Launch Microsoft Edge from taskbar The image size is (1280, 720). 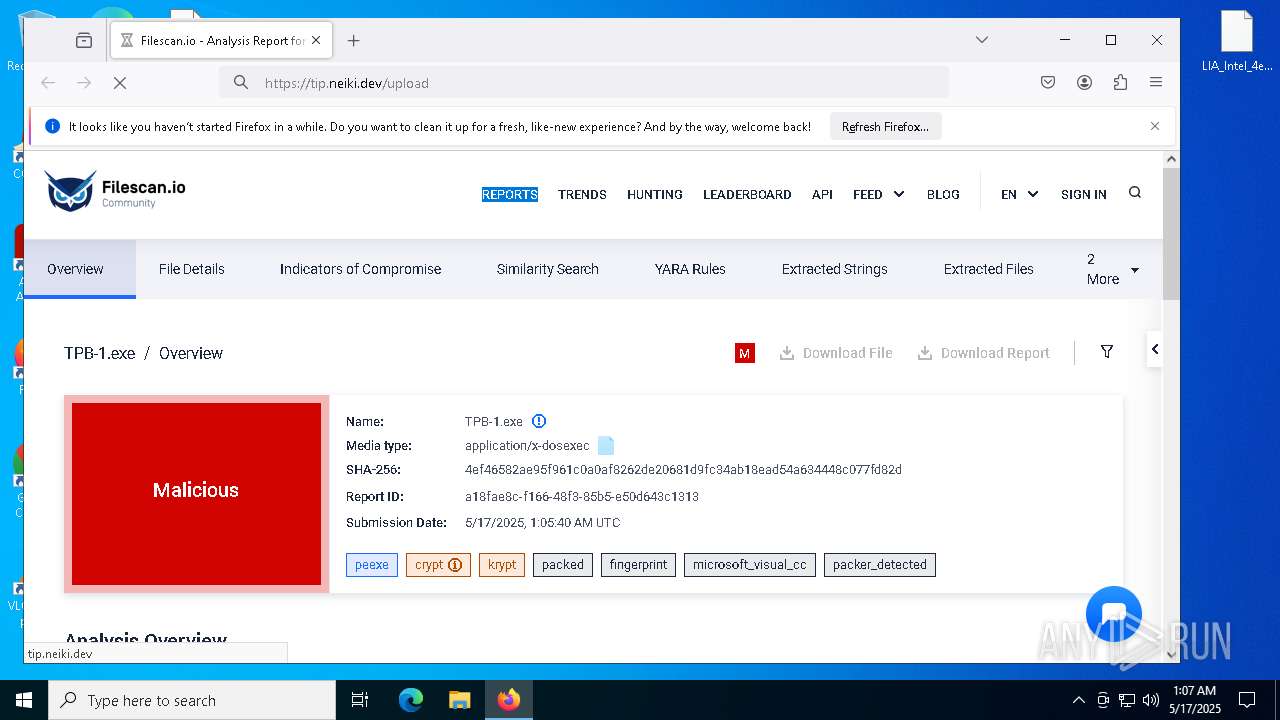[x=411, y=700]
